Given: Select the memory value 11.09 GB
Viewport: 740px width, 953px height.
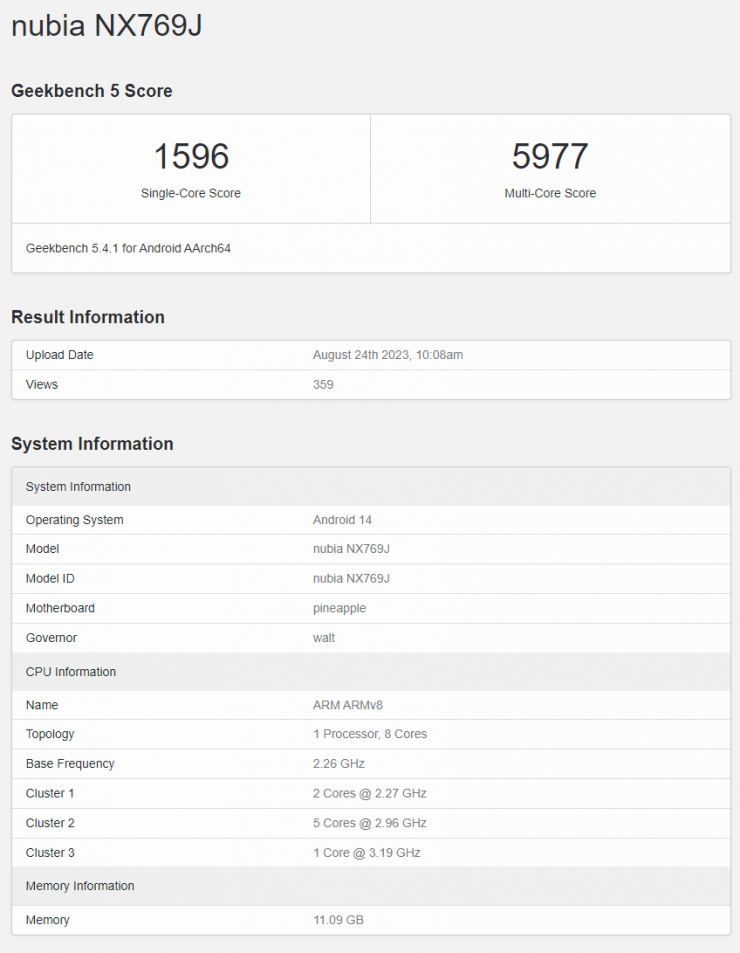Looking at the screenshot, I should click(x=338, y=920).
